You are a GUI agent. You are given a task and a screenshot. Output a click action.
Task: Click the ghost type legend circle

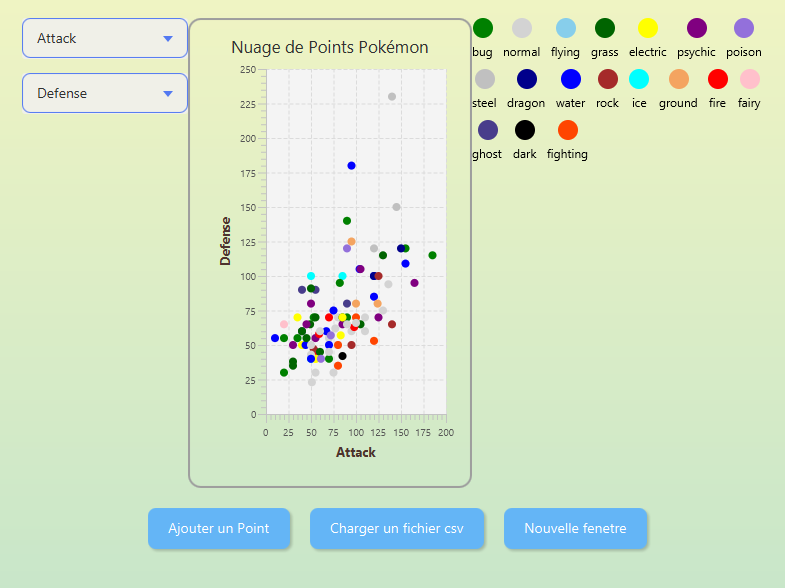488,130
